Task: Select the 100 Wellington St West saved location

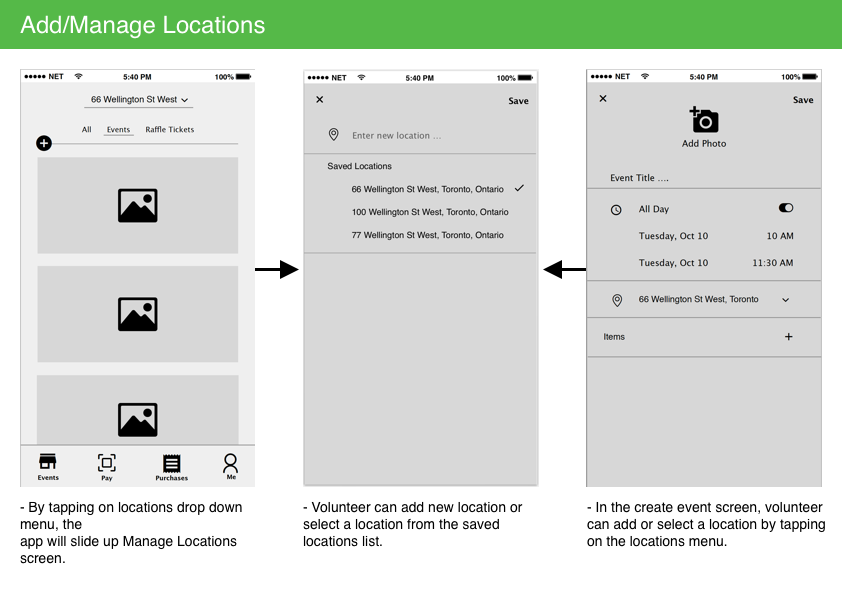Action: (430, 211)
